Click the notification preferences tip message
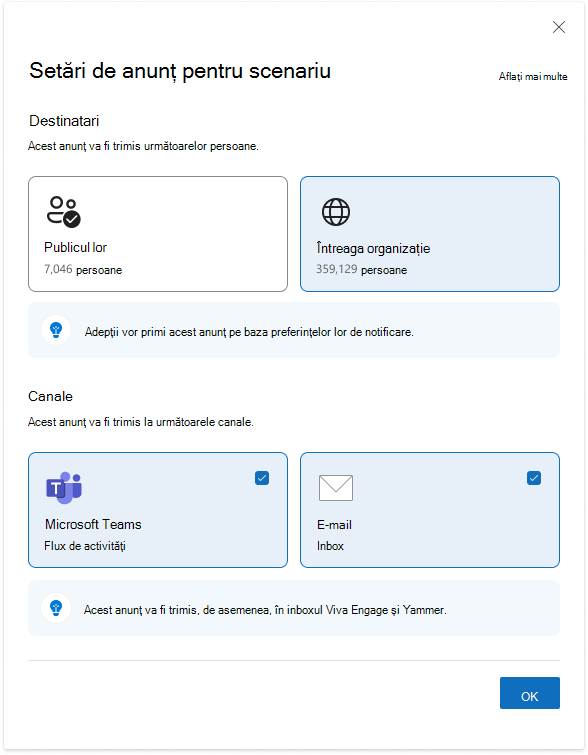The width and height of the screenshot is (588, 755). (x=249, y=332)
